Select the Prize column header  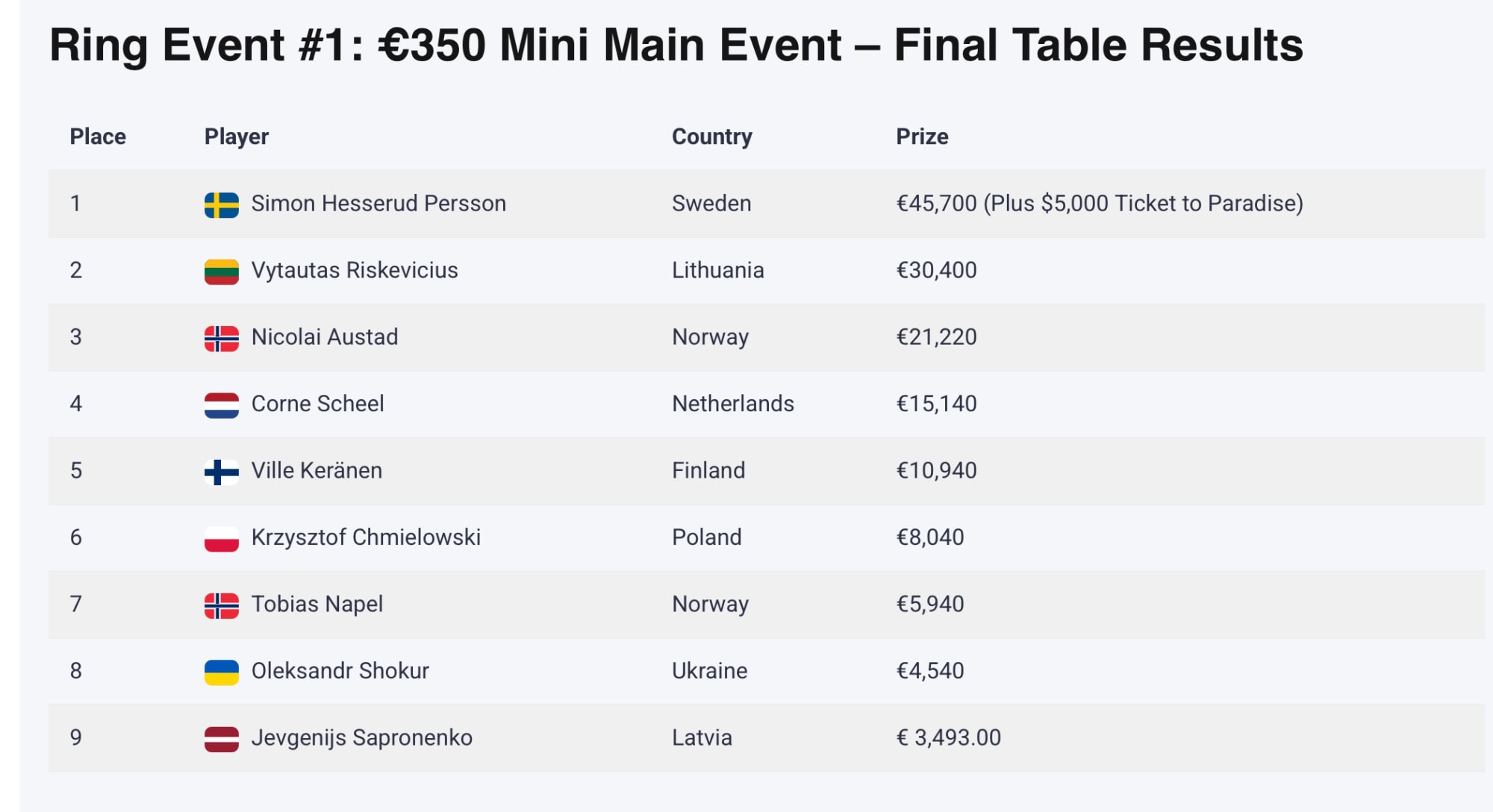pyautogui.click(x=922, y=137)
